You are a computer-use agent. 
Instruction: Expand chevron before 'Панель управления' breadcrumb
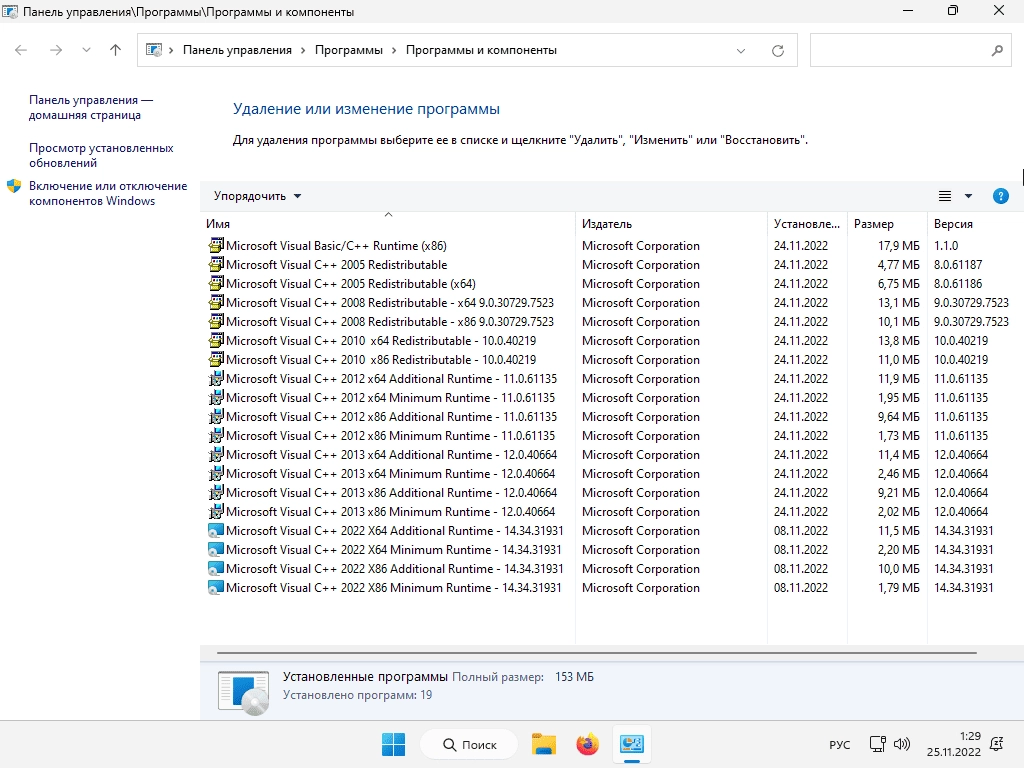(171, 50)
